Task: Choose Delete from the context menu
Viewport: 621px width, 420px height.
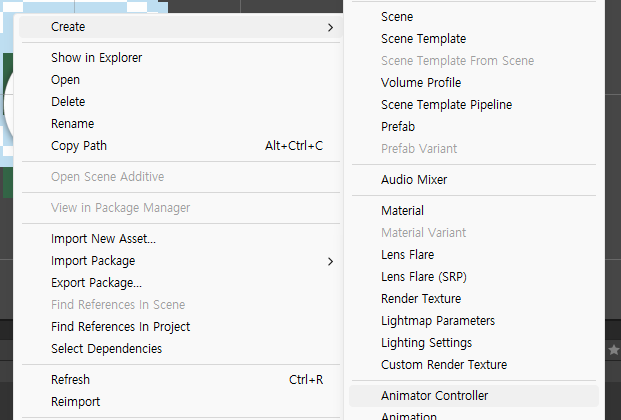Action: [68, 102]
